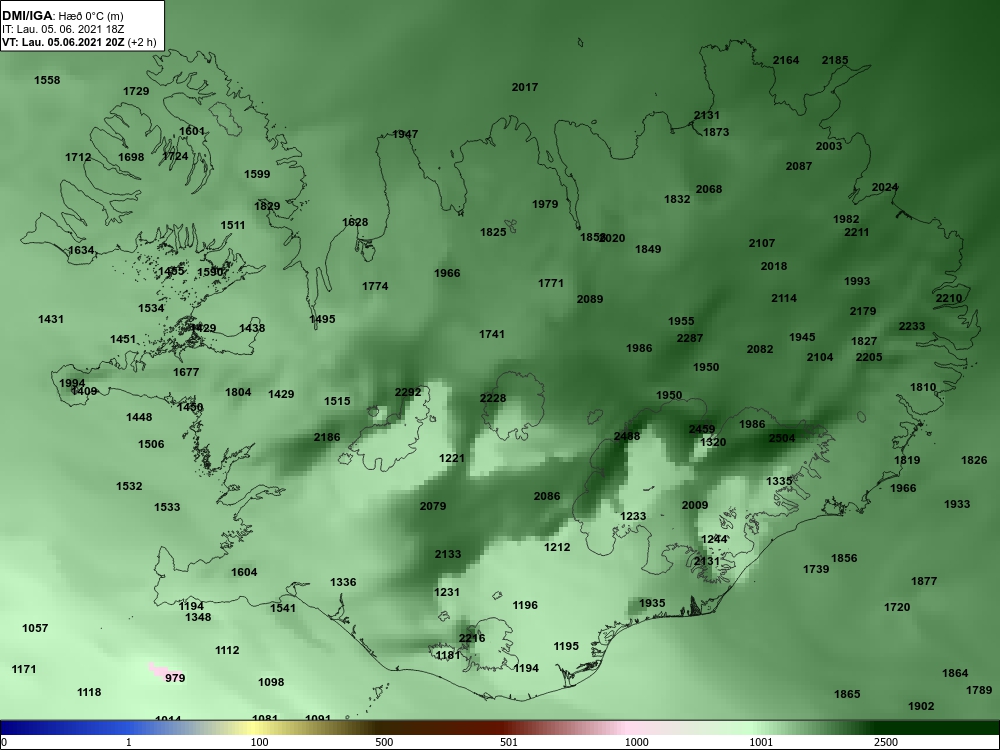
Task: Select the 1558 value in the northwest sea
Action: (47, 80)
